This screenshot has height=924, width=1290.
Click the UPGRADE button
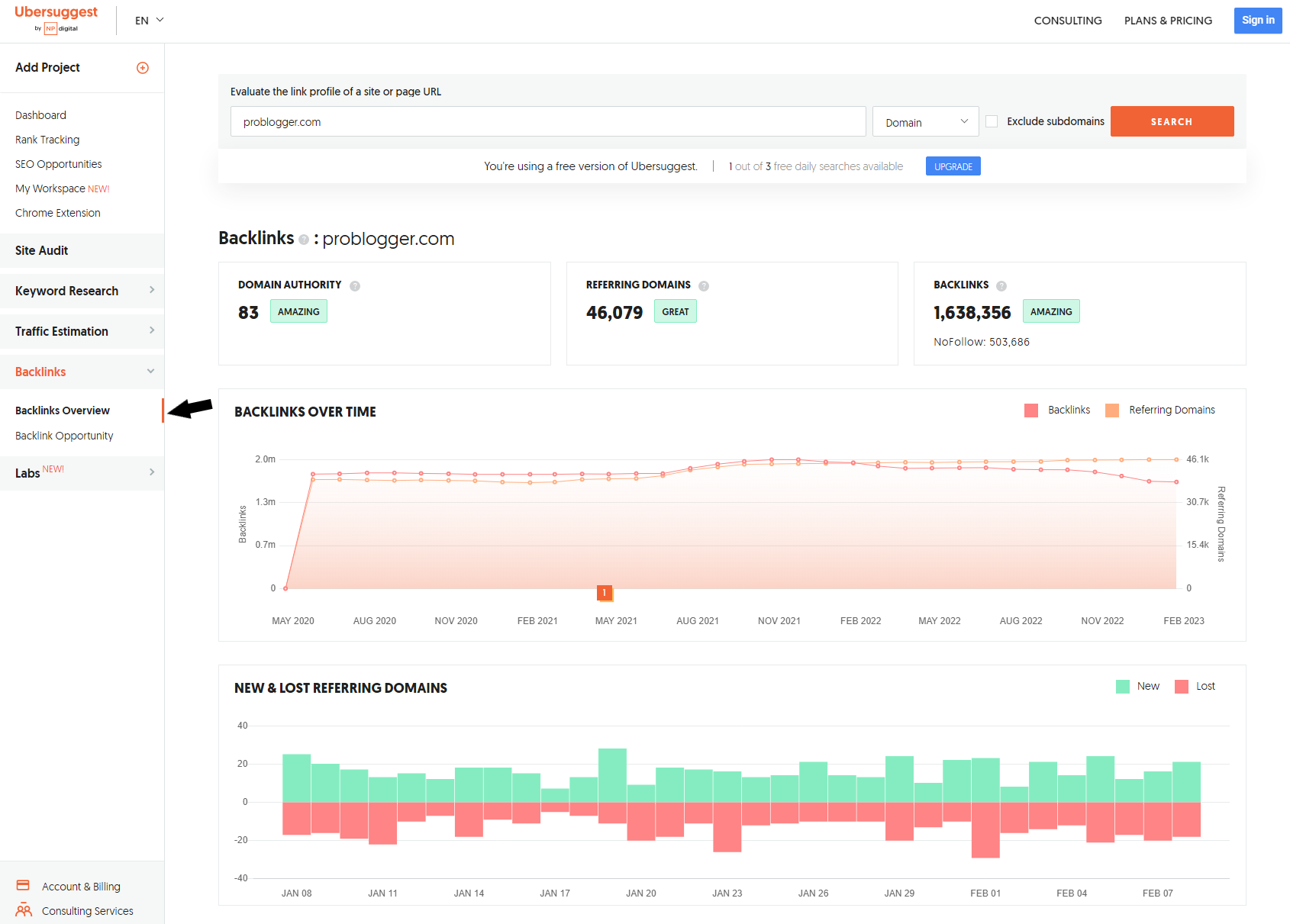(953, 166)
